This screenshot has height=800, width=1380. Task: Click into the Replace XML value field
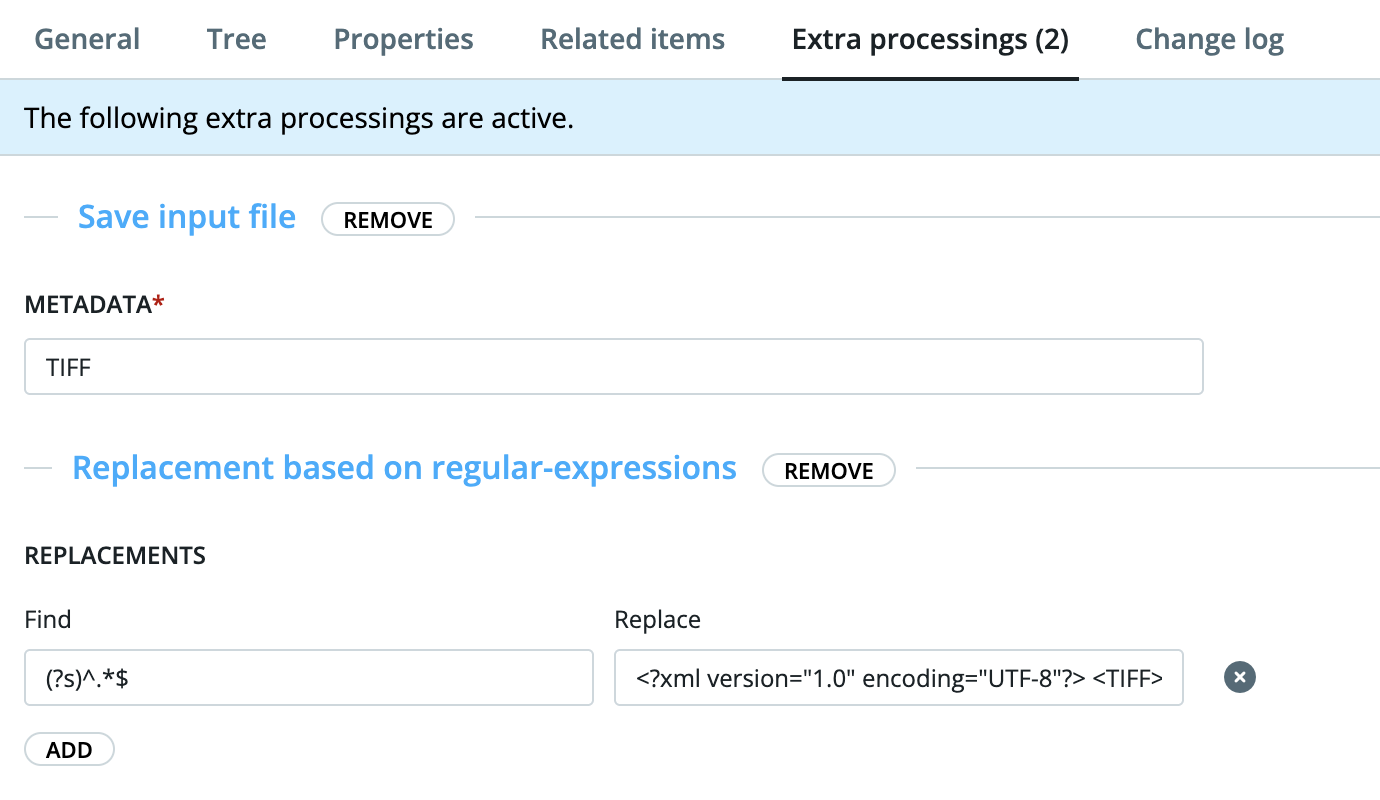pos(899,678)
